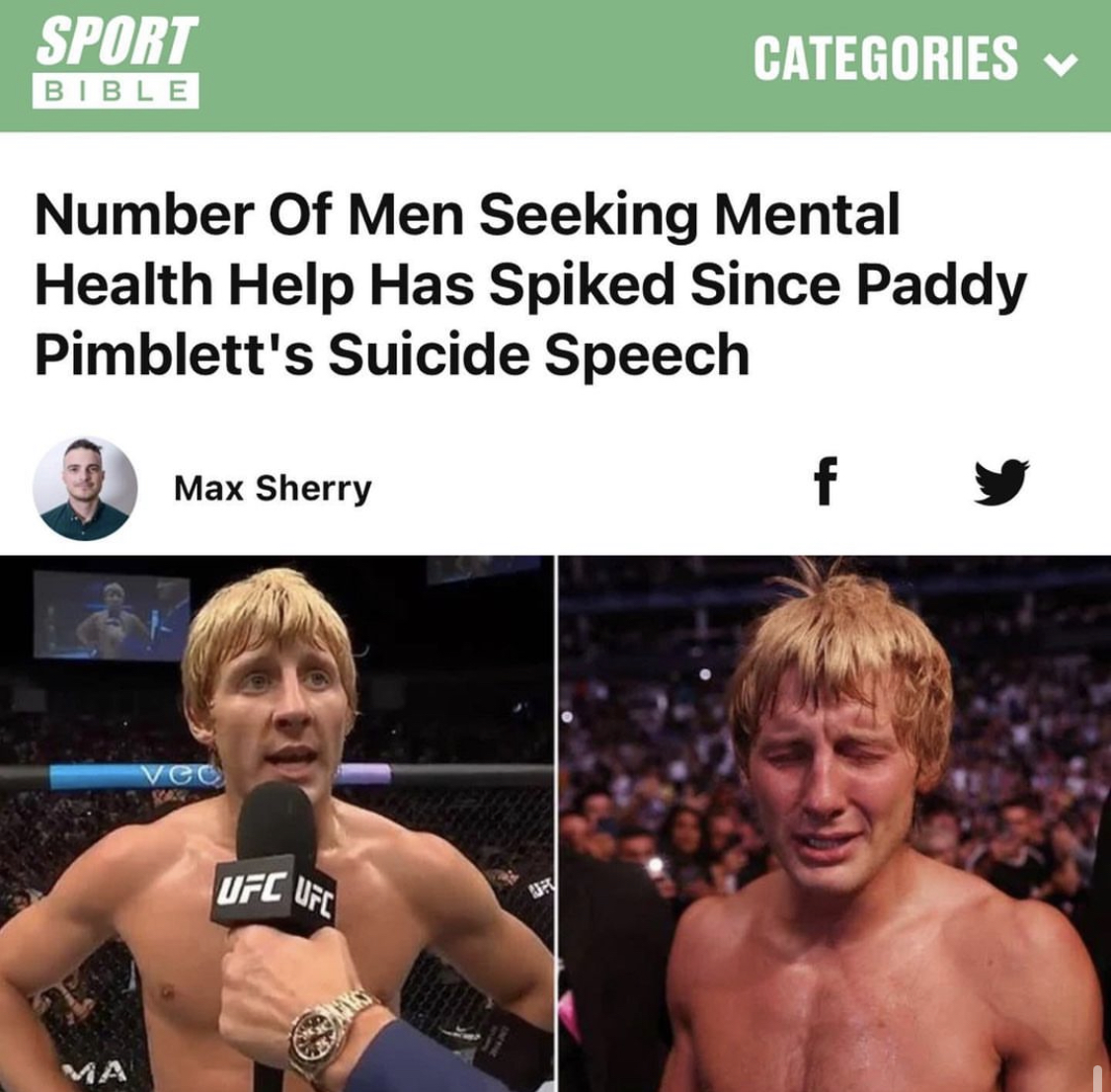1111x1092 pixels.
Task: Click the big screen in arena background
Action: click(x=112, y=615)
